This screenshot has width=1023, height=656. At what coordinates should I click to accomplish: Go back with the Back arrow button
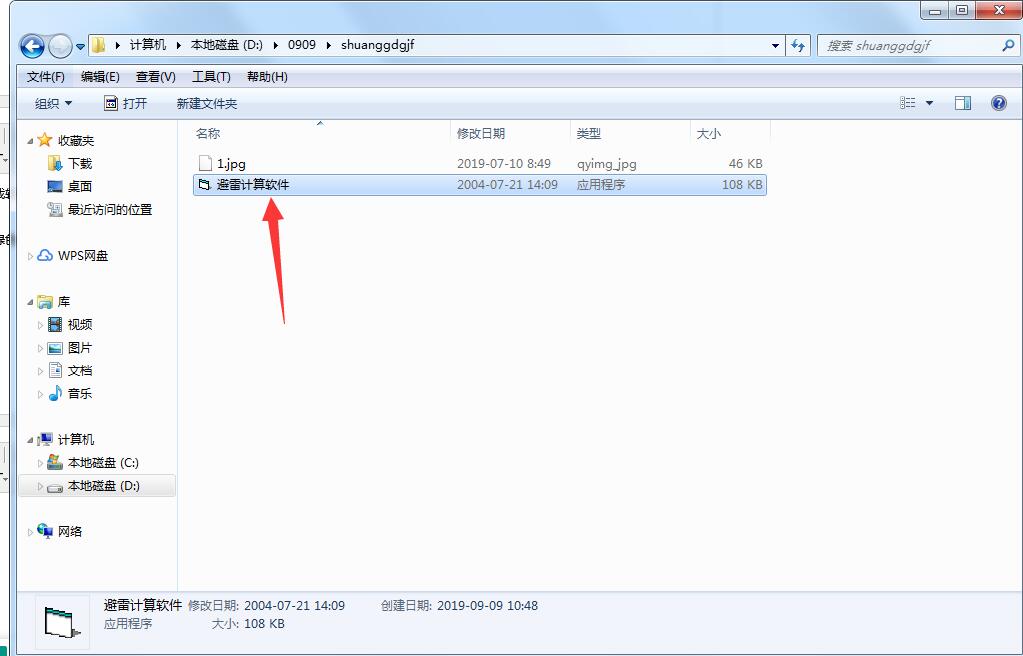pos(32,46)
